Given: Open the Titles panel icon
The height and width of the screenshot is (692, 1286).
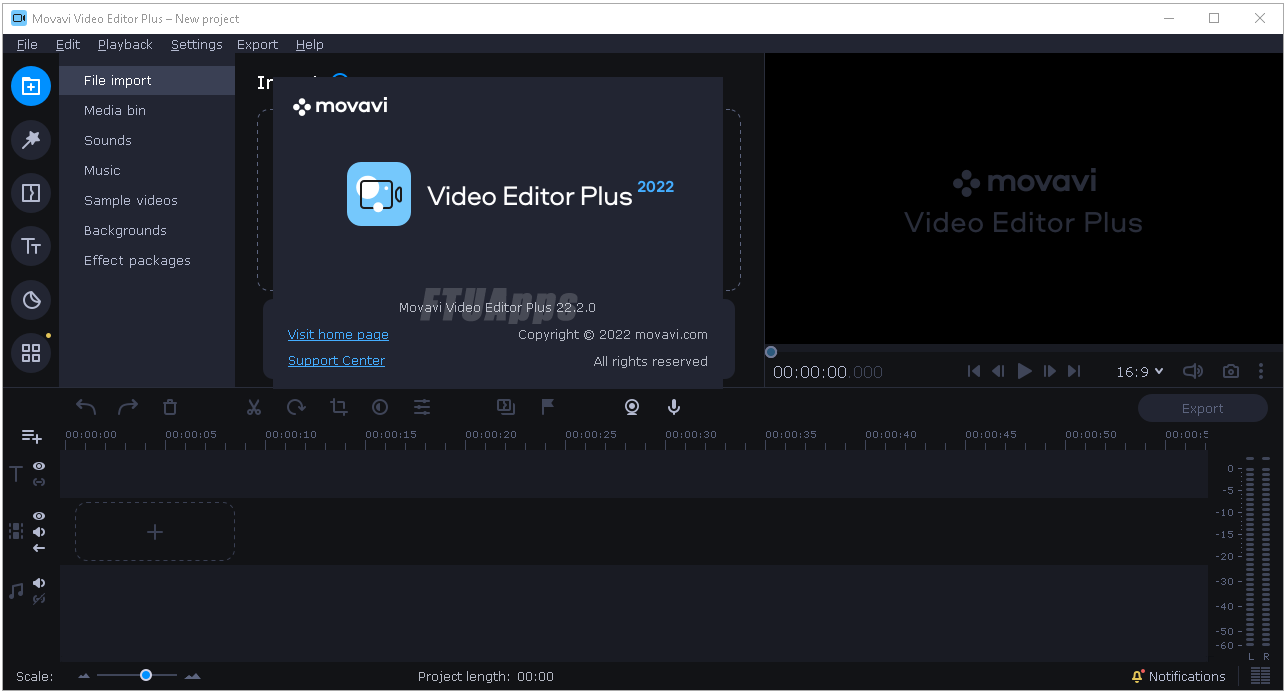Looking at the screenshot, I should [x=31, y=246].
